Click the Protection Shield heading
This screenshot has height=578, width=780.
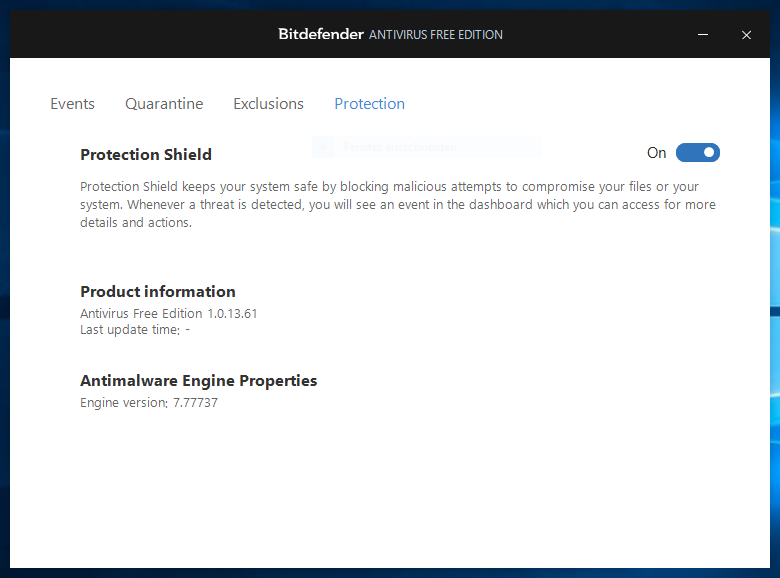pos(146,155)
